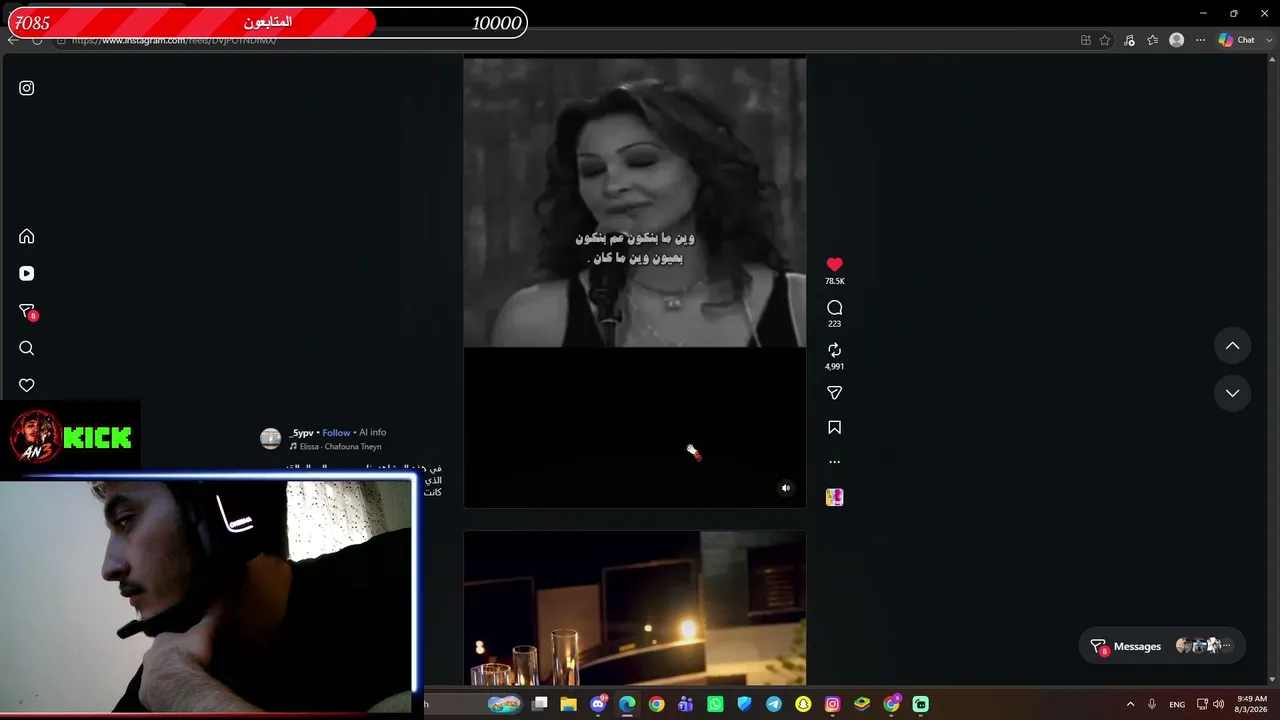Viewport: 1280px width, 720px height.
Task: Open Instagram search from sidebar
Action: click(x=27, y=348)
